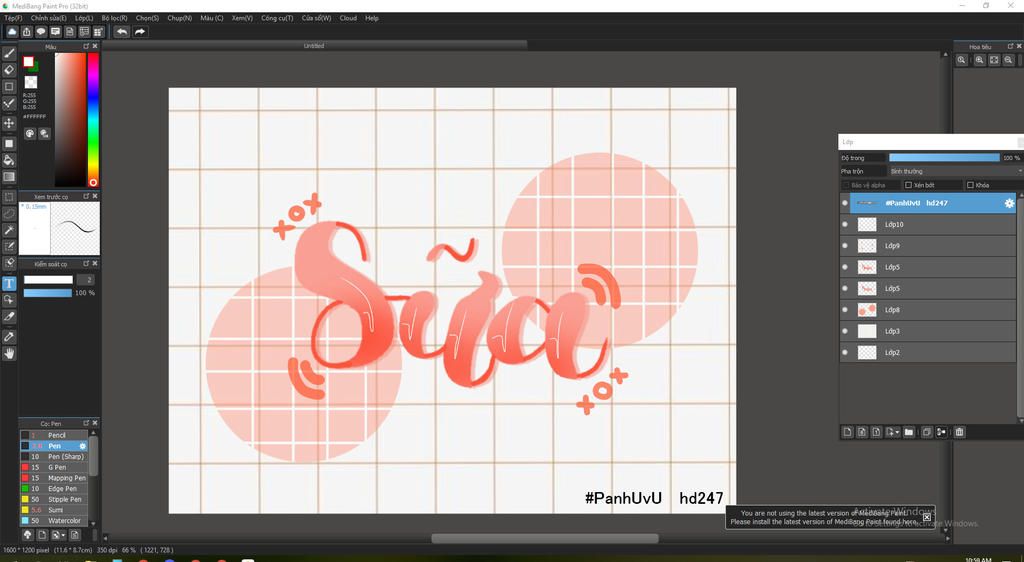Screen dimensions: 1024x562
Task: Toggle visibility of layer Lớp8
Action: (845, 310)
